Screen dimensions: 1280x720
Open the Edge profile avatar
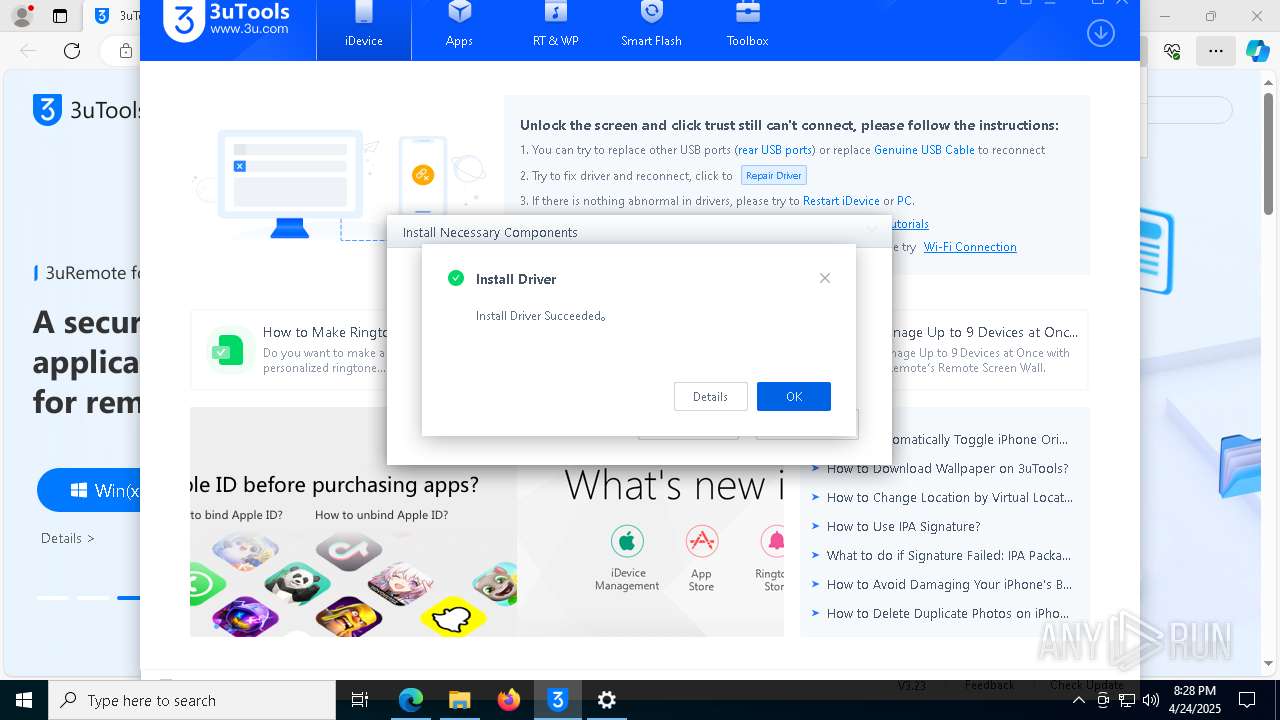pos(20,16)
